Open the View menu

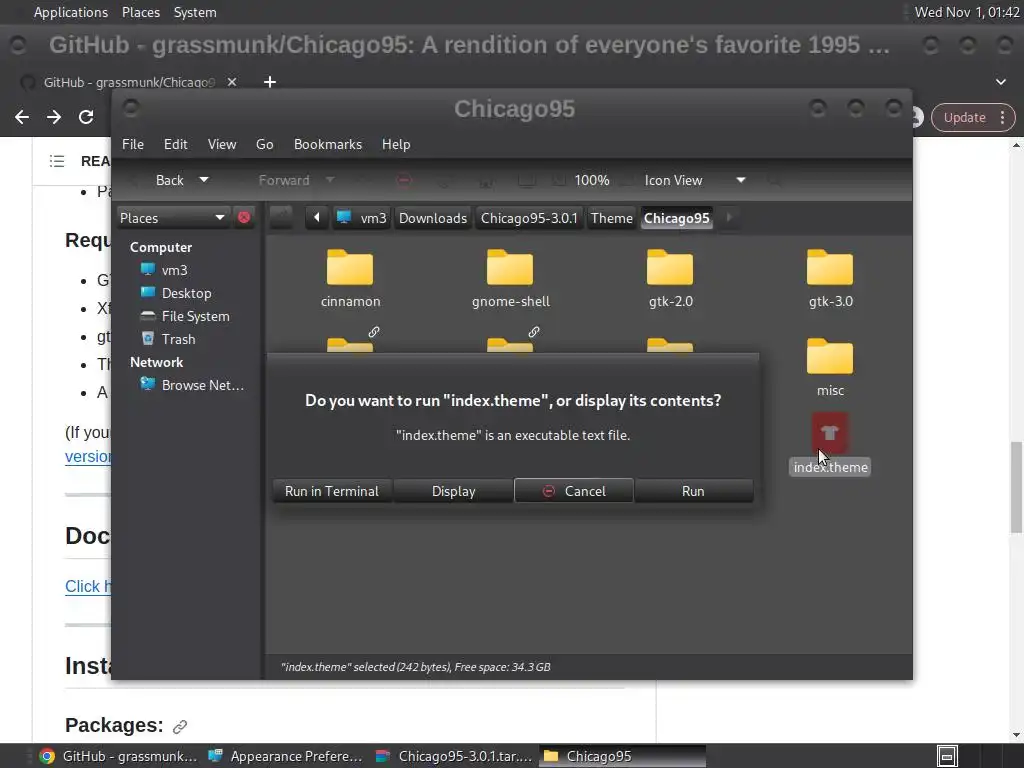click(x=222, y=144)
